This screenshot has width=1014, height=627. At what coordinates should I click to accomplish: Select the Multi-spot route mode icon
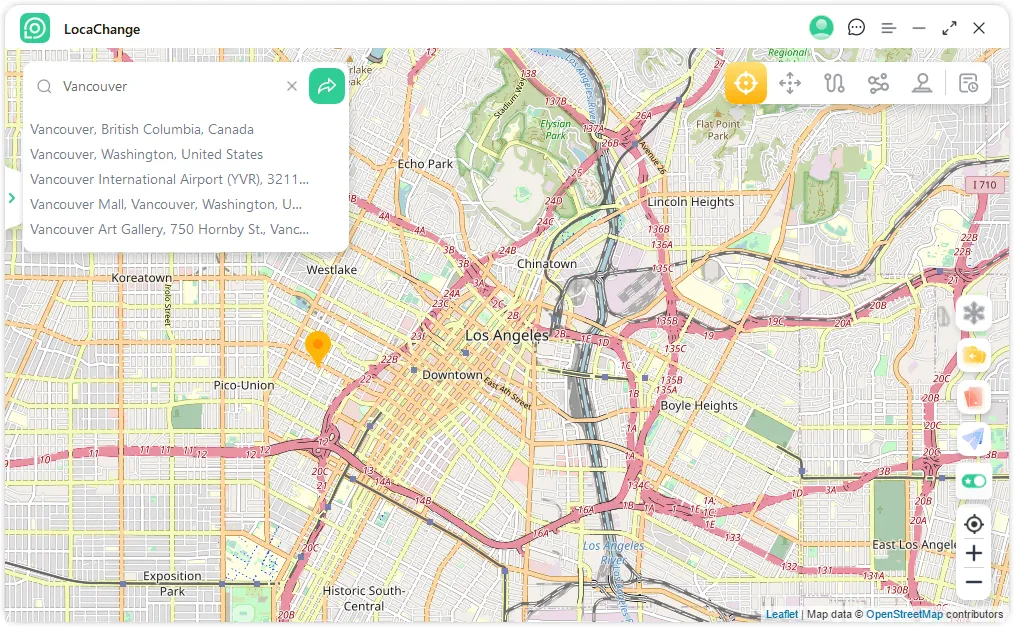coord(878,83)
